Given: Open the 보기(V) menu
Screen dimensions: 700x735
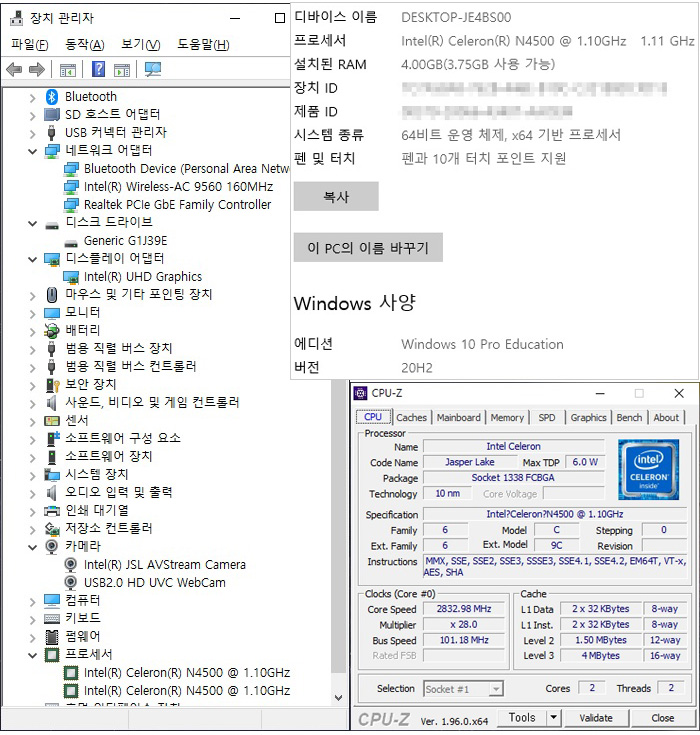Looking at the screenshot, I should point(141,45).
